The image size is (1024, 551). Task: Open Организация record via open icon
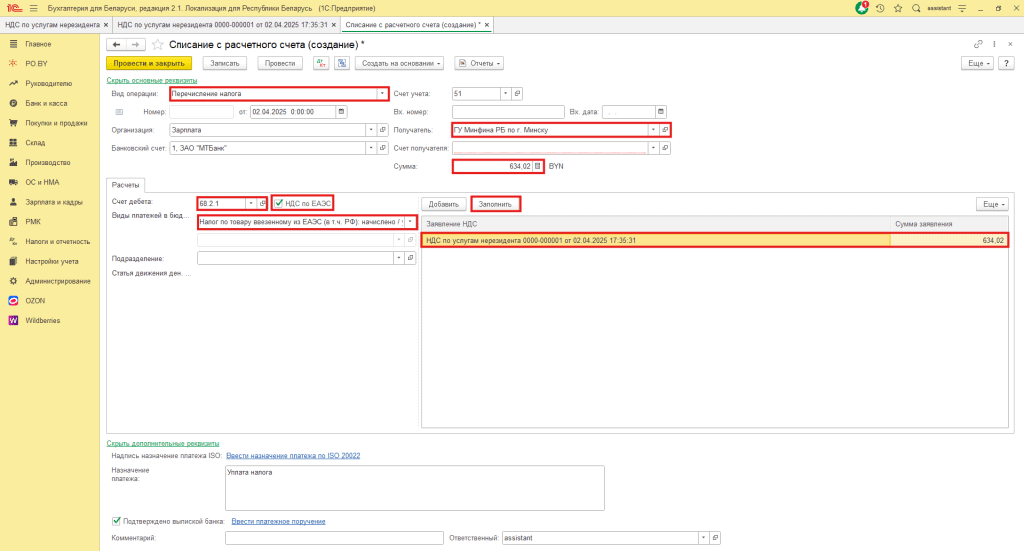[383, 130]
